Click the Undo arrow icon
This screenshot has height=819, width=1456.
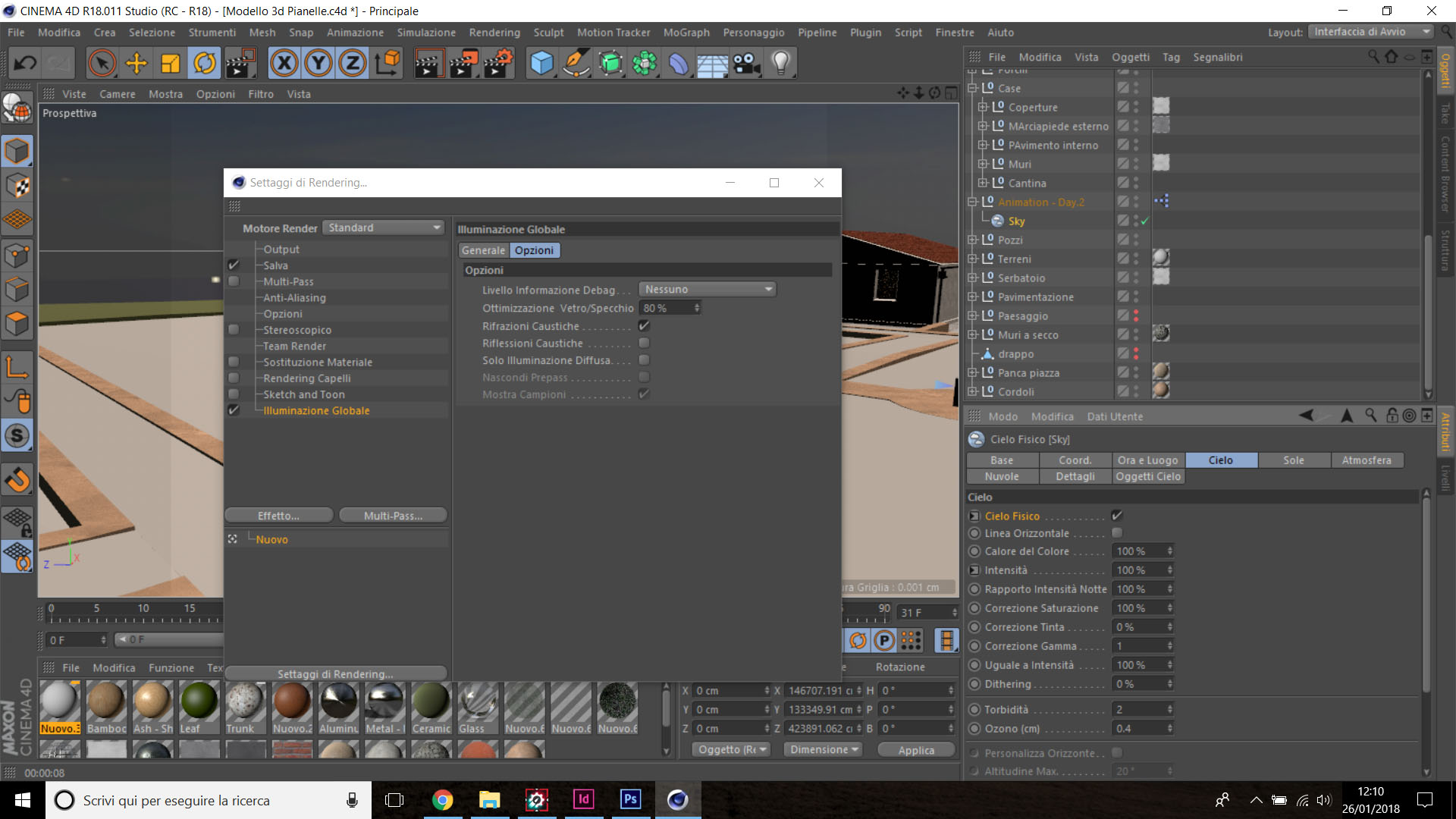[x=25, y=63]
